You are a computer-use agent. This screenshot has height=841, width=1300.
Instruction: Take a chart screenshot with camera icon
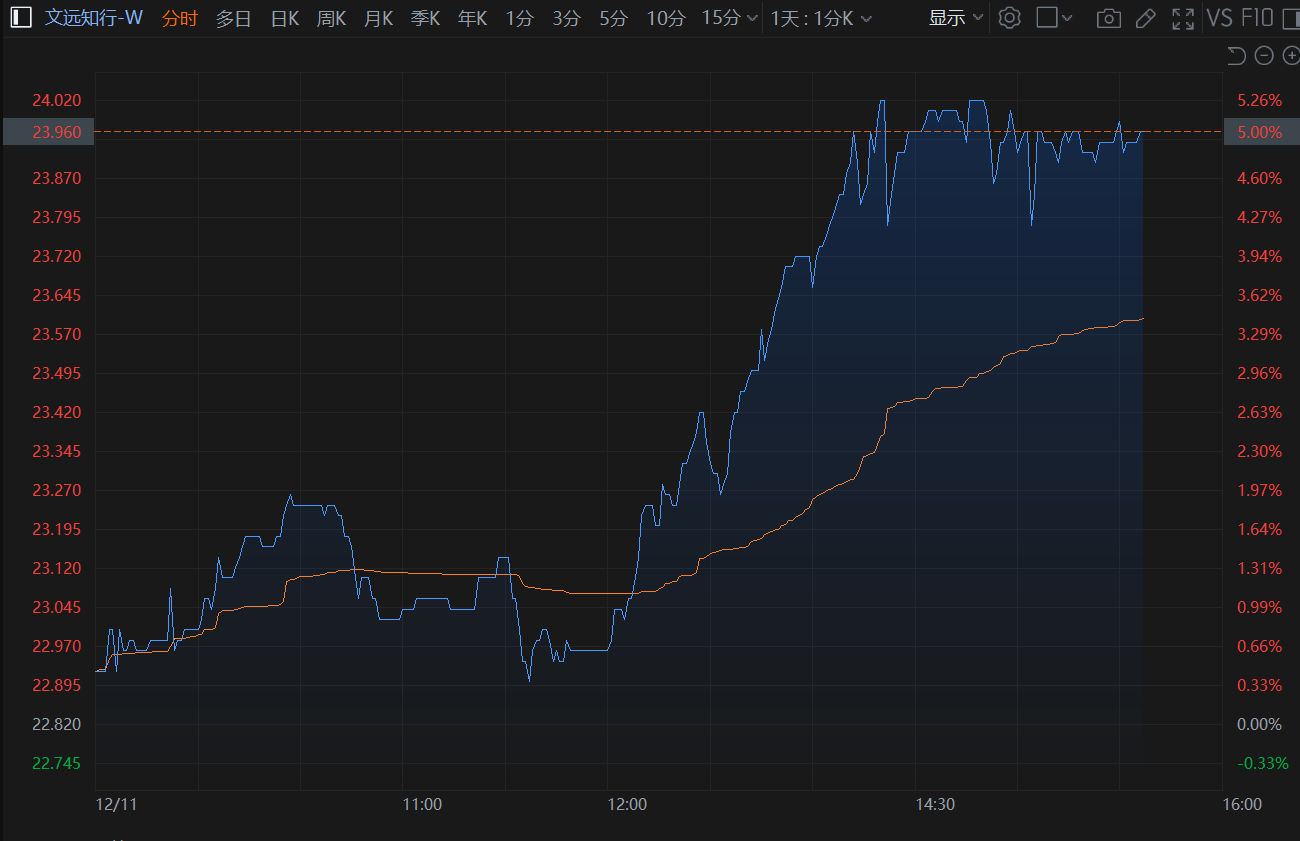click(1108, 18)
